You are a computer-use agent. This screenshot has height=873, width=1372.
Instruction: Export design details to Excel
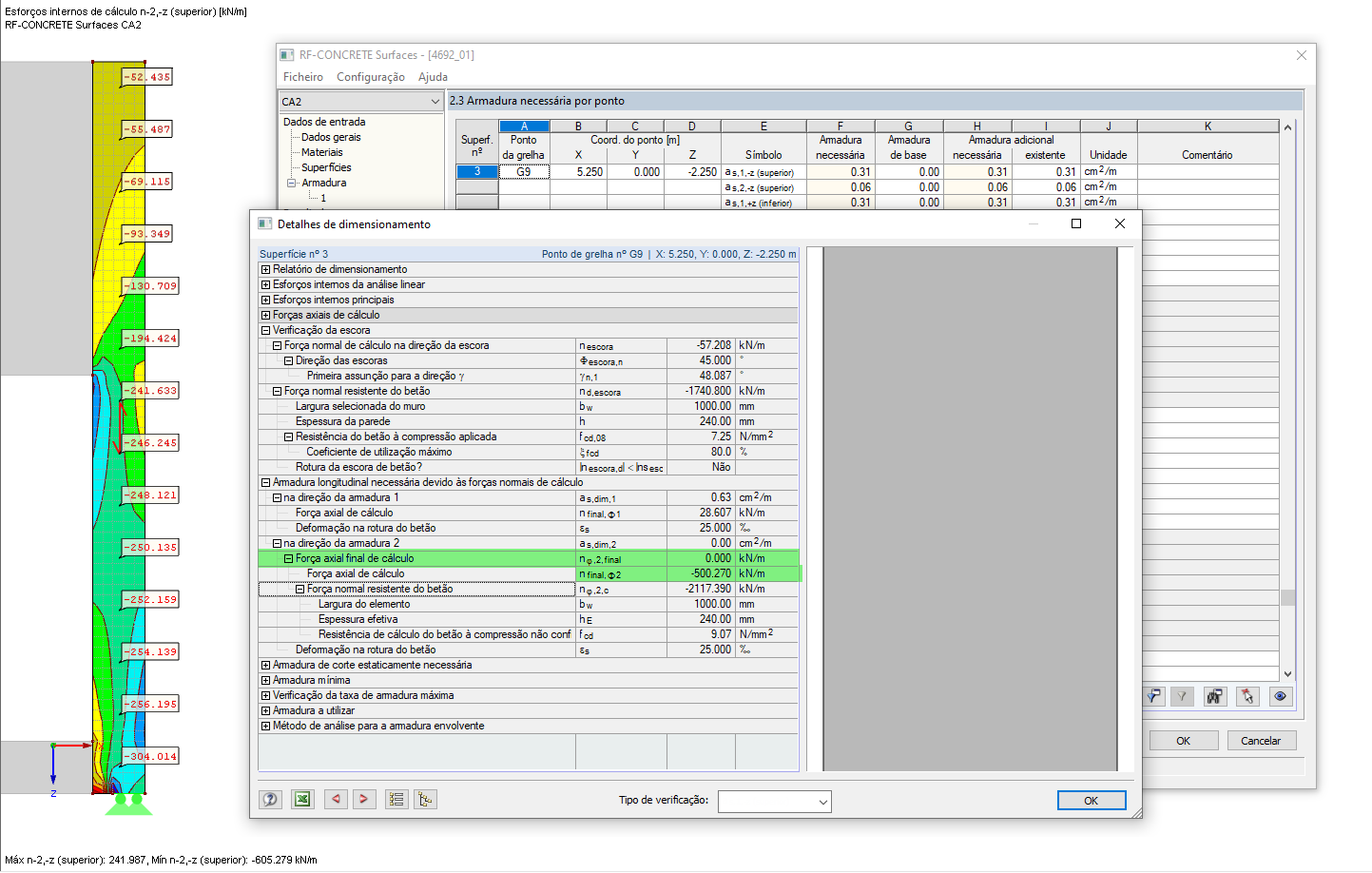click(302, 800)
